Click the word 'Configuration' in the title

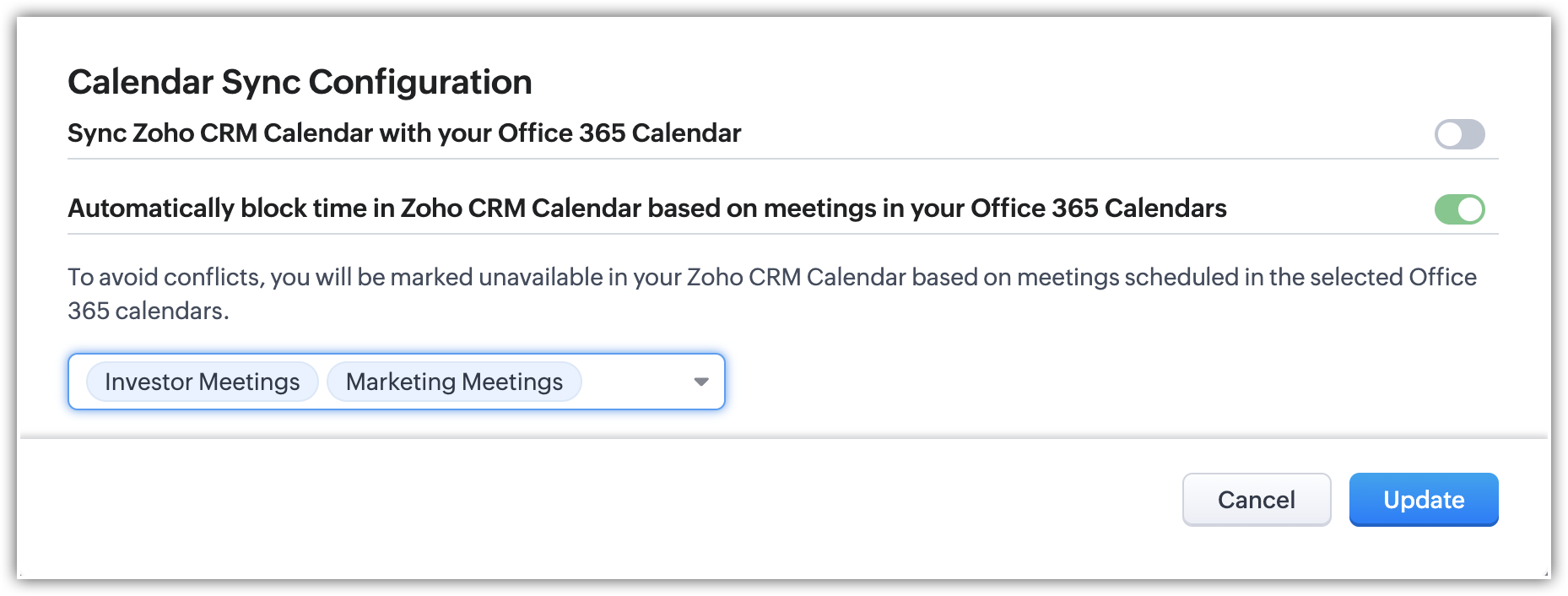click(419, 82)
